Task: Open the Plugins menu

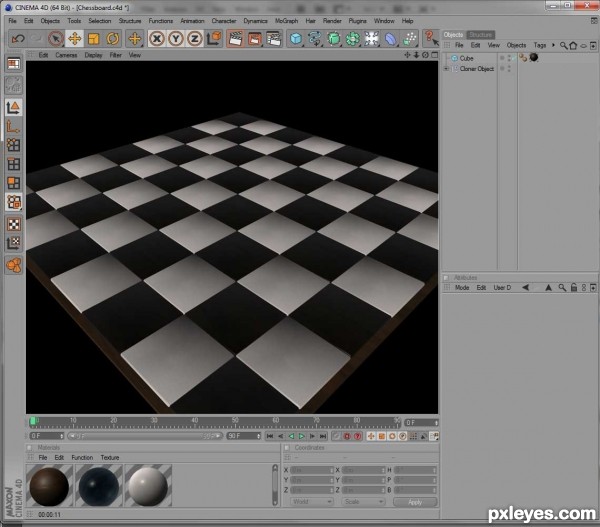Action: [357, 21]
